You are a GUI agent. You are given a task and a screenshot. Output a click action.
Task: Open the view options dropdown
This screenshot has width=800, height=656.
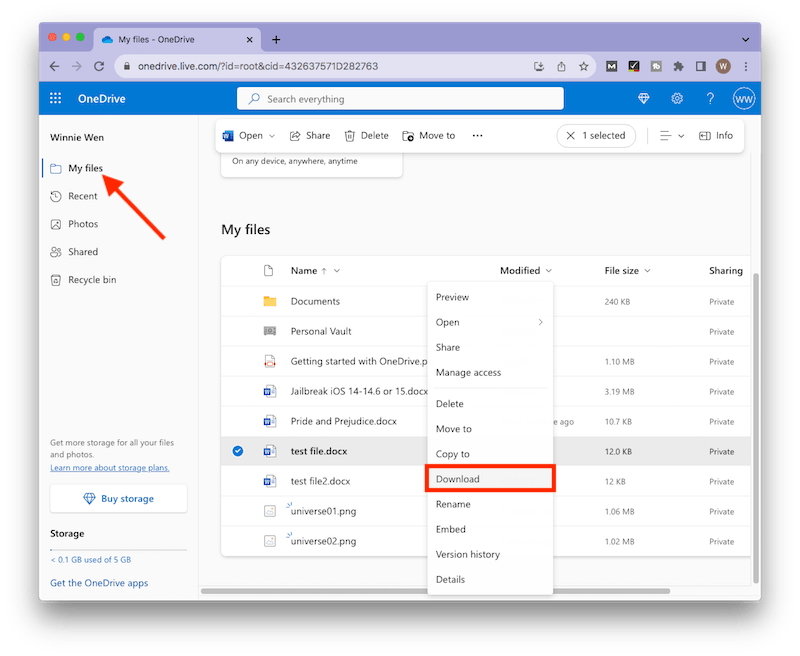(672, 136)
